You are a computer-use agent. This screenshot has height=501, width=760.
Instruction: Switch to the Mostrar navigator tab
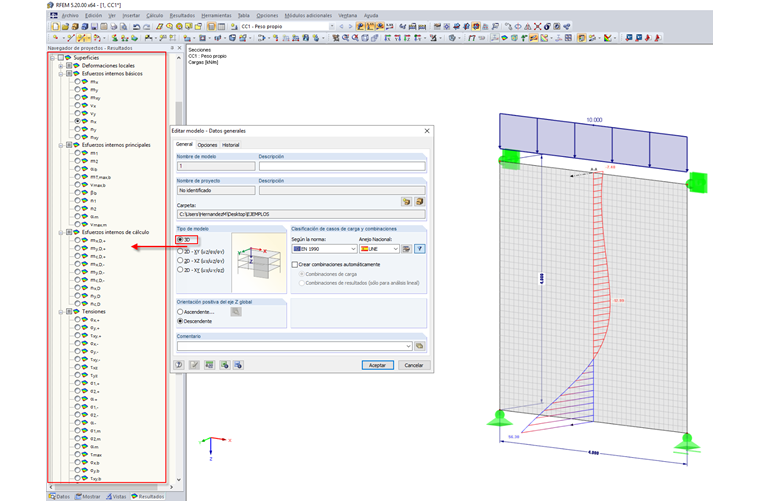(x=88, y=496)
